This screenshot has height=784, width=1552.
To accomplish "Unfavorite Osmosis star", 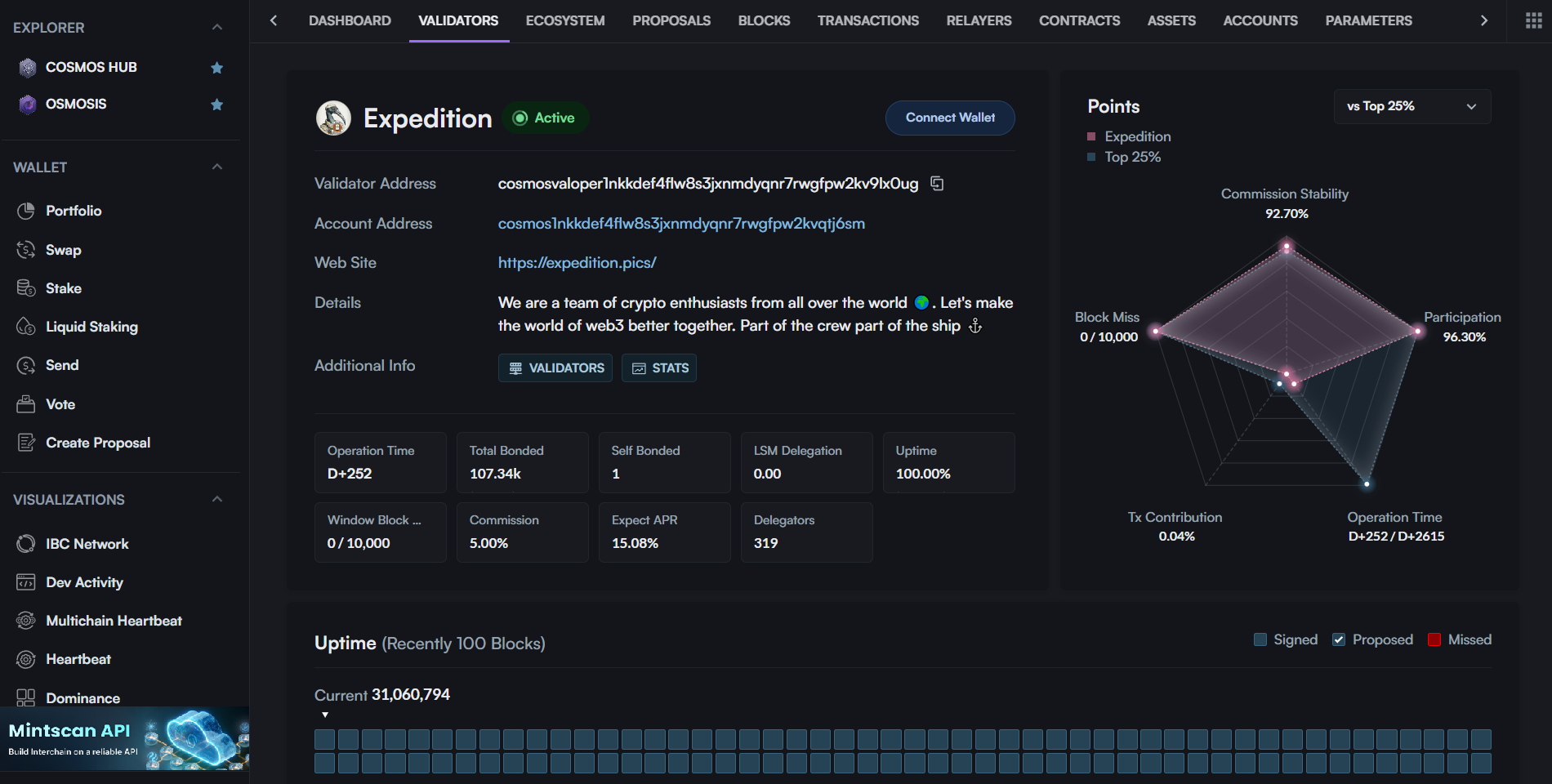I will tap(216, 105).
